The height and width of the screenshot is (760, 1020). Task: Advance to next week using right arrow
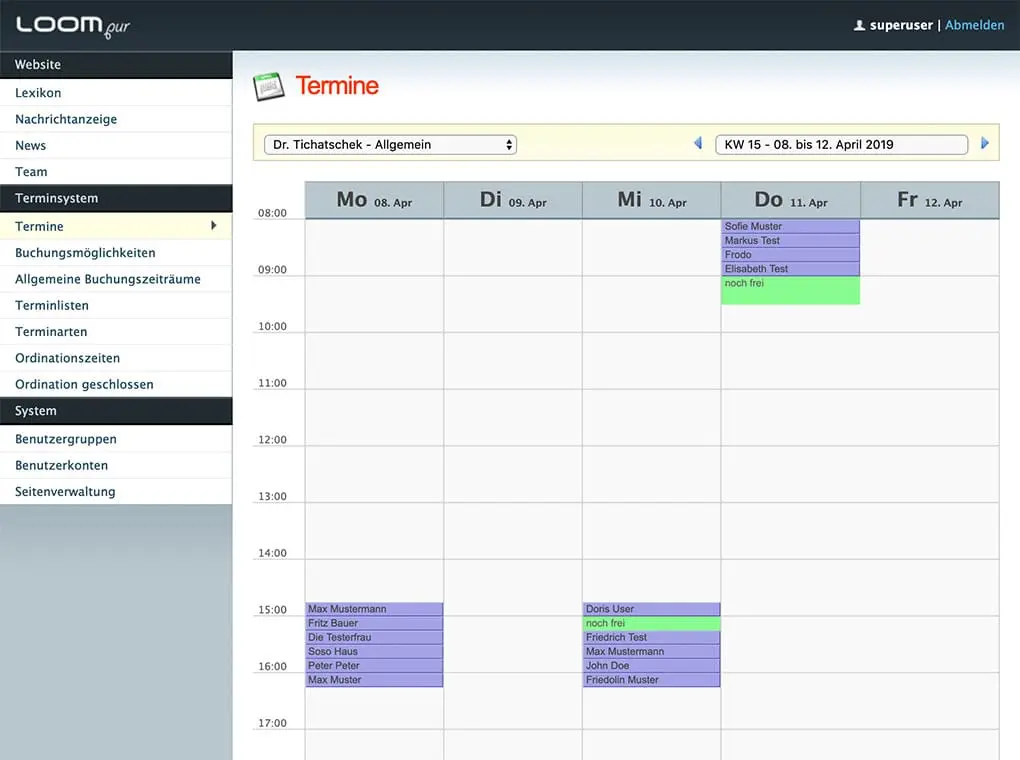pyautogui.click(x=985, y=144)
